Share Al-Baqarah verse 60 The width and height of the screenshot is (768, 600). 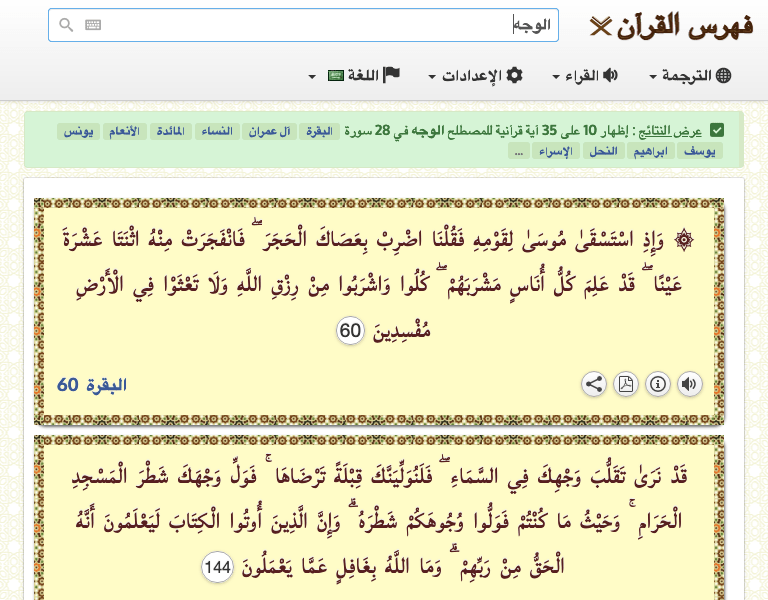pos(594,384)
